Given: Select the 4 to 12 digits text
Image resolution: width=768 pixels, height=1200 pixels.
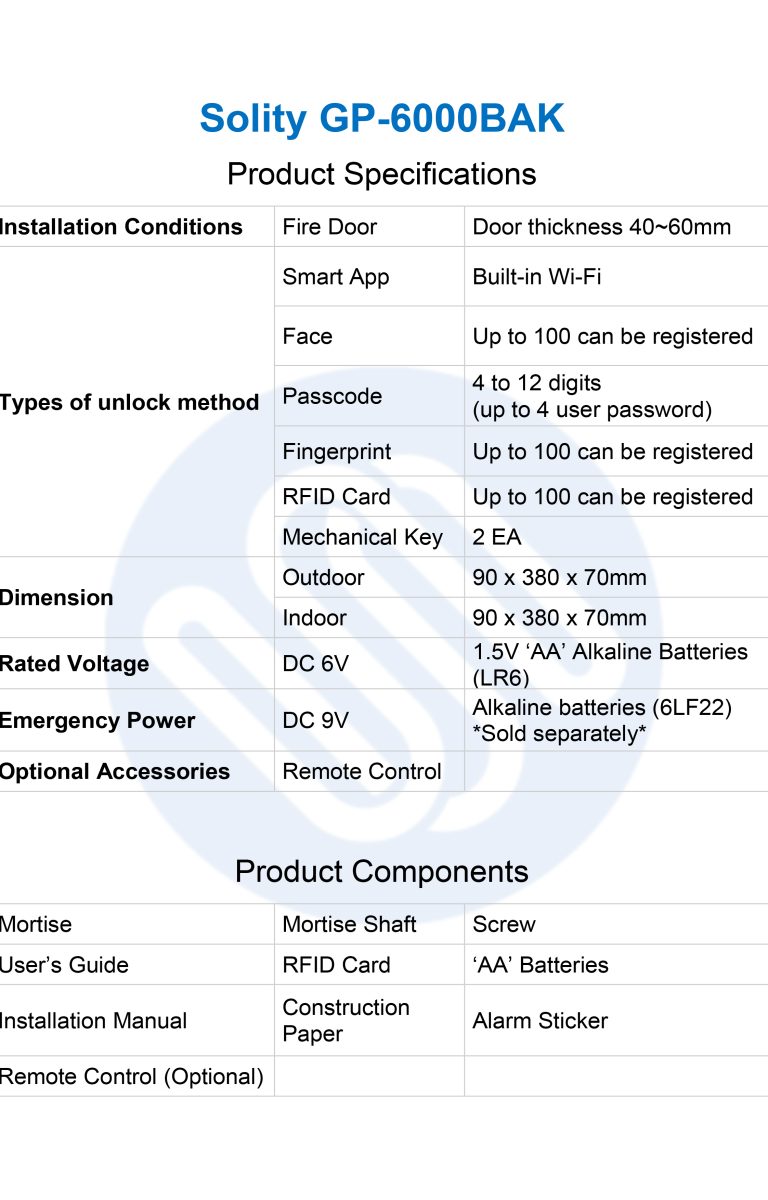Looking at the screenshot, I should (537, 383).
